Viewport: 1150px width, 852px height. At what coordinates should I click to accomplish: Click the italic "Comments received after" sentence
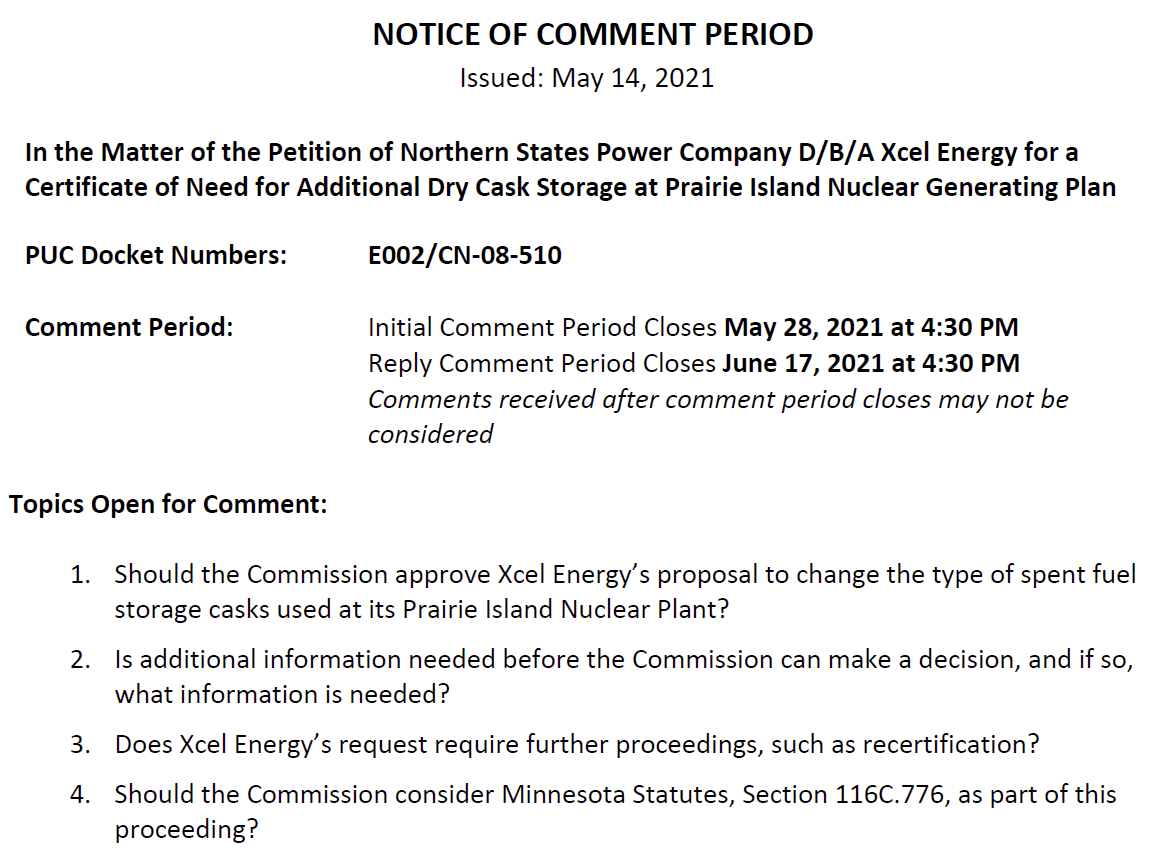point(717,399)
